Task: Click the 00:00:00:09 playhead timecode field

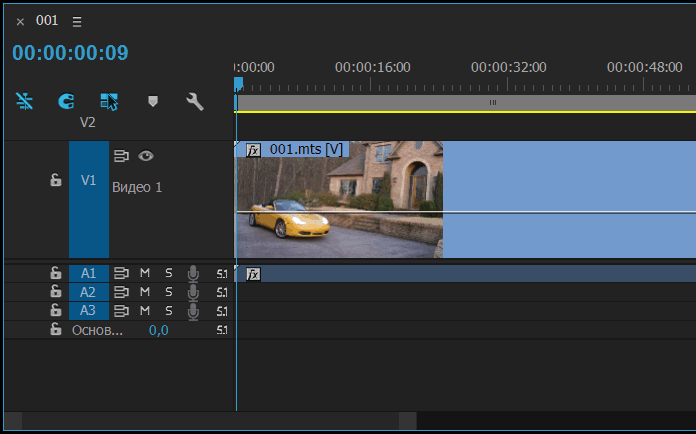Action: [70, 53]
